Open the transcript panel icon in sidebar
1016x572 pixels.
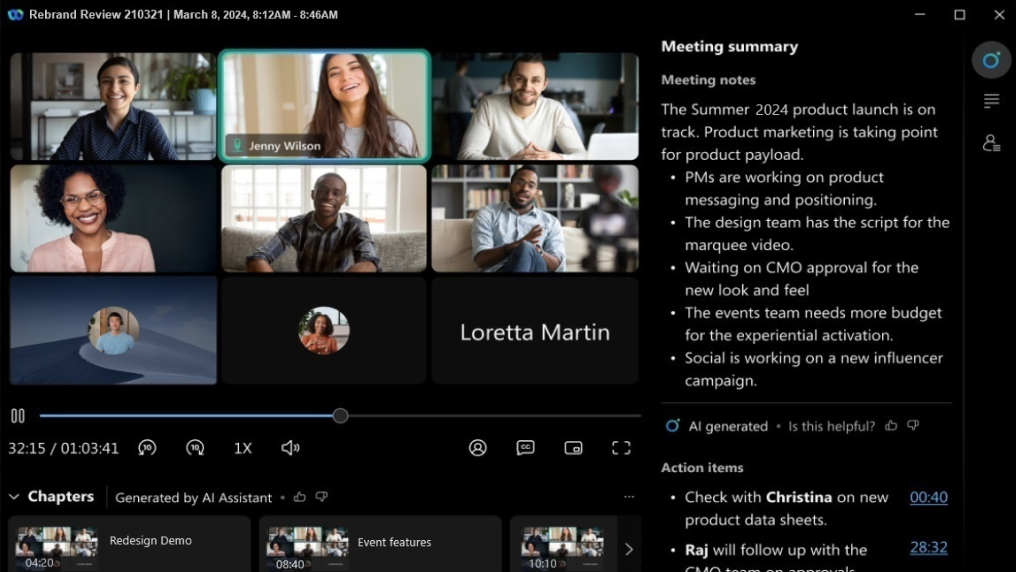click(x=991, y=101)
